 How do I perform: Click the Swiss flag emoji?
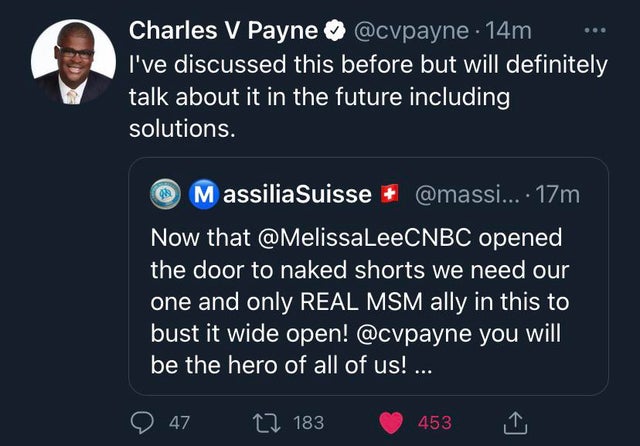click(x=391, y=194)
